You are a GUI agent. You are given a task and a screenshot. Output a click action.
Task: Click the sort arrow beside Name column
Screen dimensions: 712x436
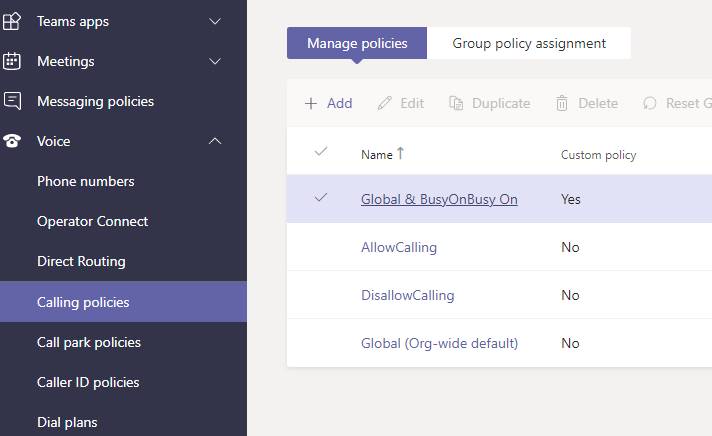pos(400,153)
